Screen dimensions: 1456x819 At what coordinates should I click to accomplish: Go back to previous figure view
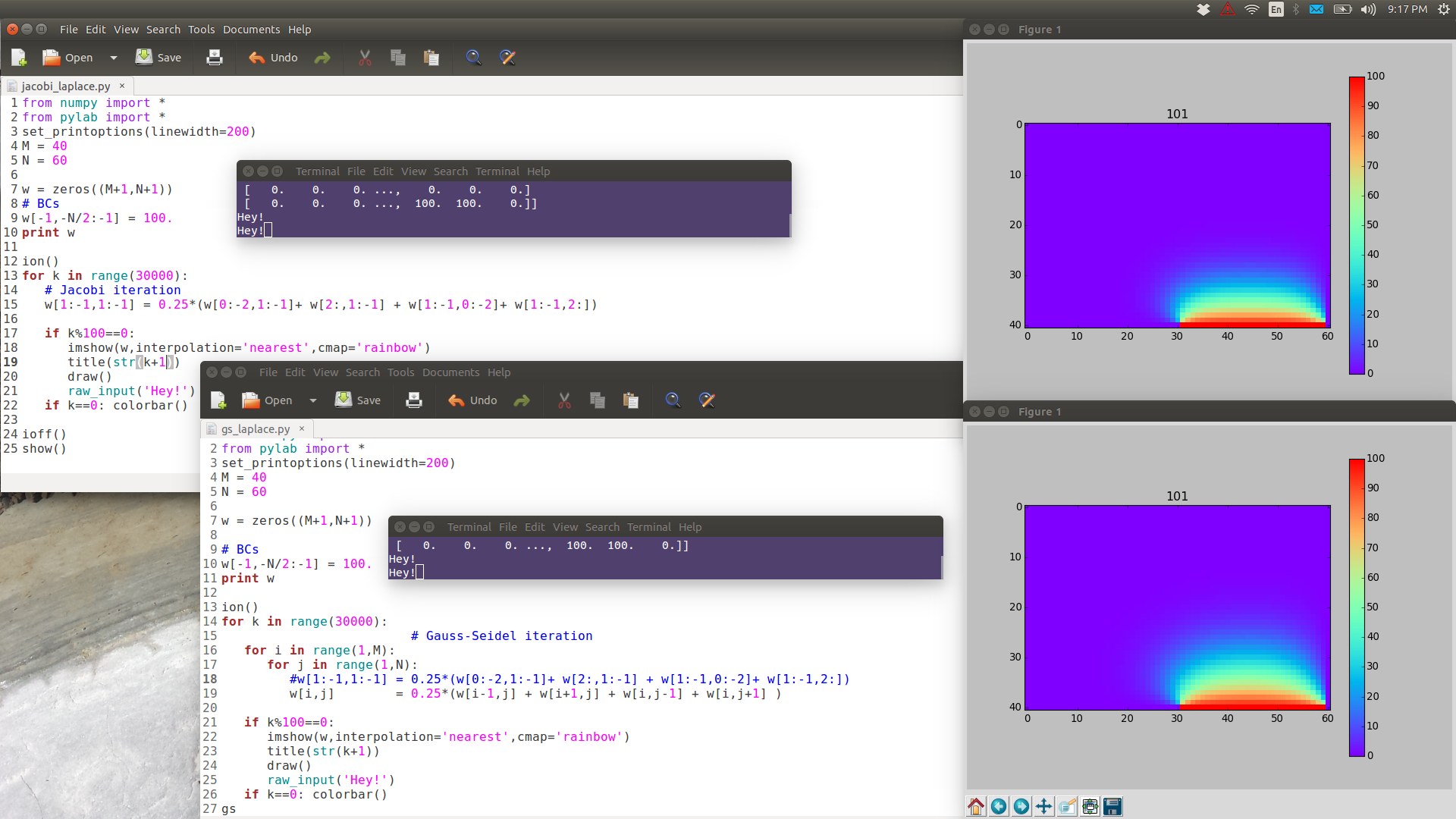999,806
